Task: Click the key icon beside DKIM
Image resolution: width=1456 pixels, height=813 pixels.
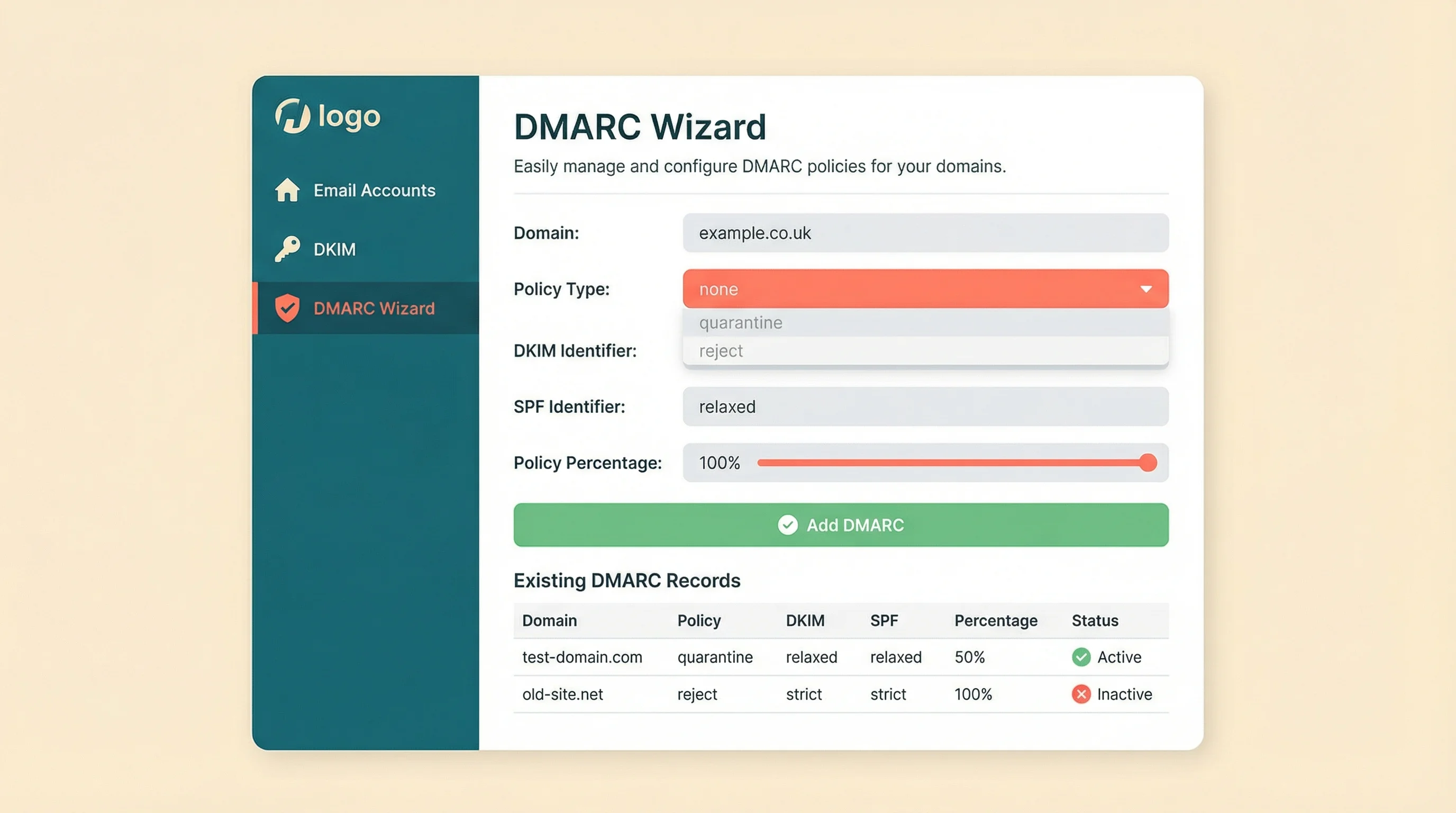Action: pos(287,249)
